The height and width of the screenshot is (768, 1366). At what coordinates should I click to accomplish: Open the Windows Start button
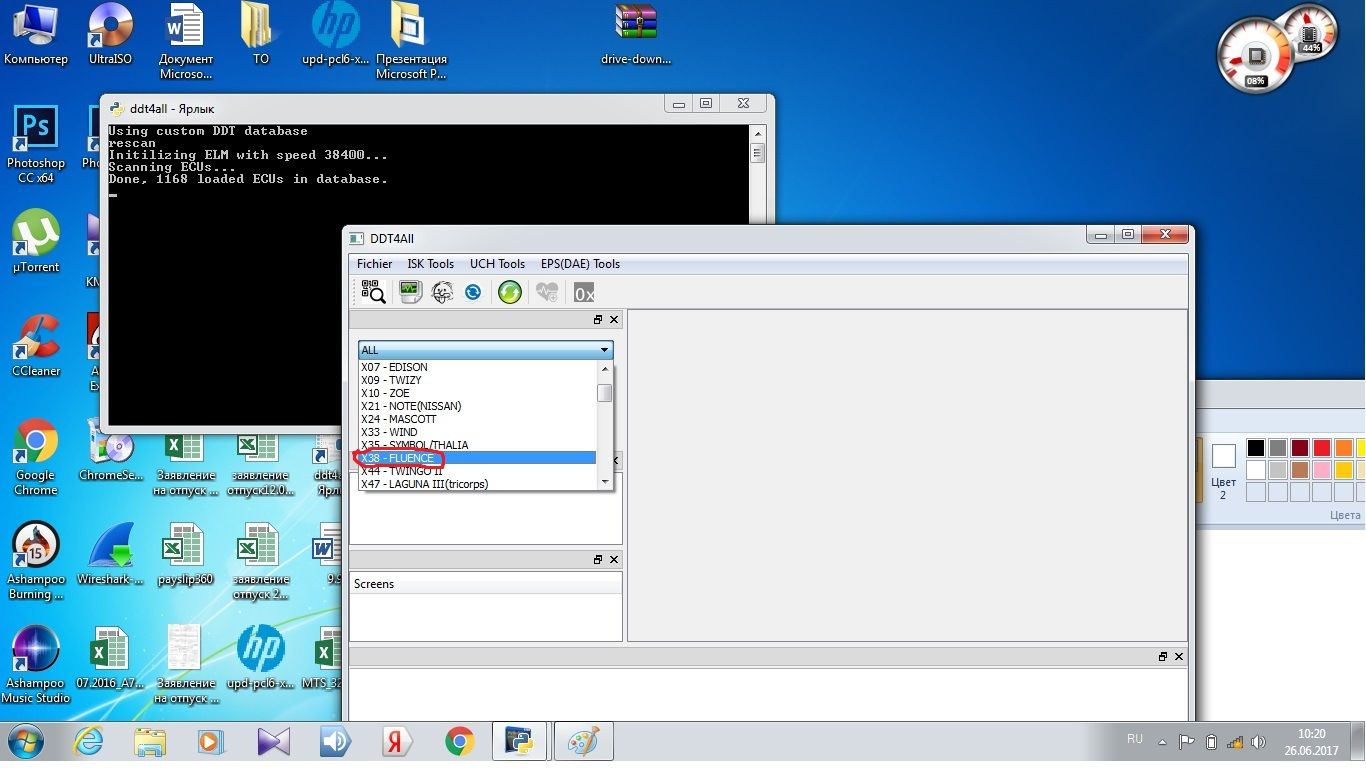[x=26, y=743]
